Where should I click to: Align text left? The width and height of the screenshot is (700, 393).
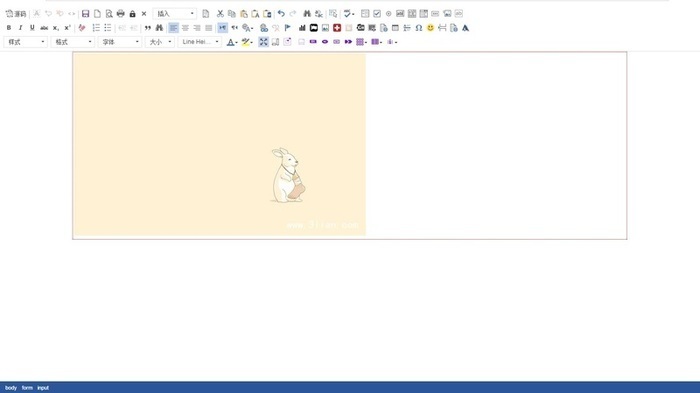(173, 28)
